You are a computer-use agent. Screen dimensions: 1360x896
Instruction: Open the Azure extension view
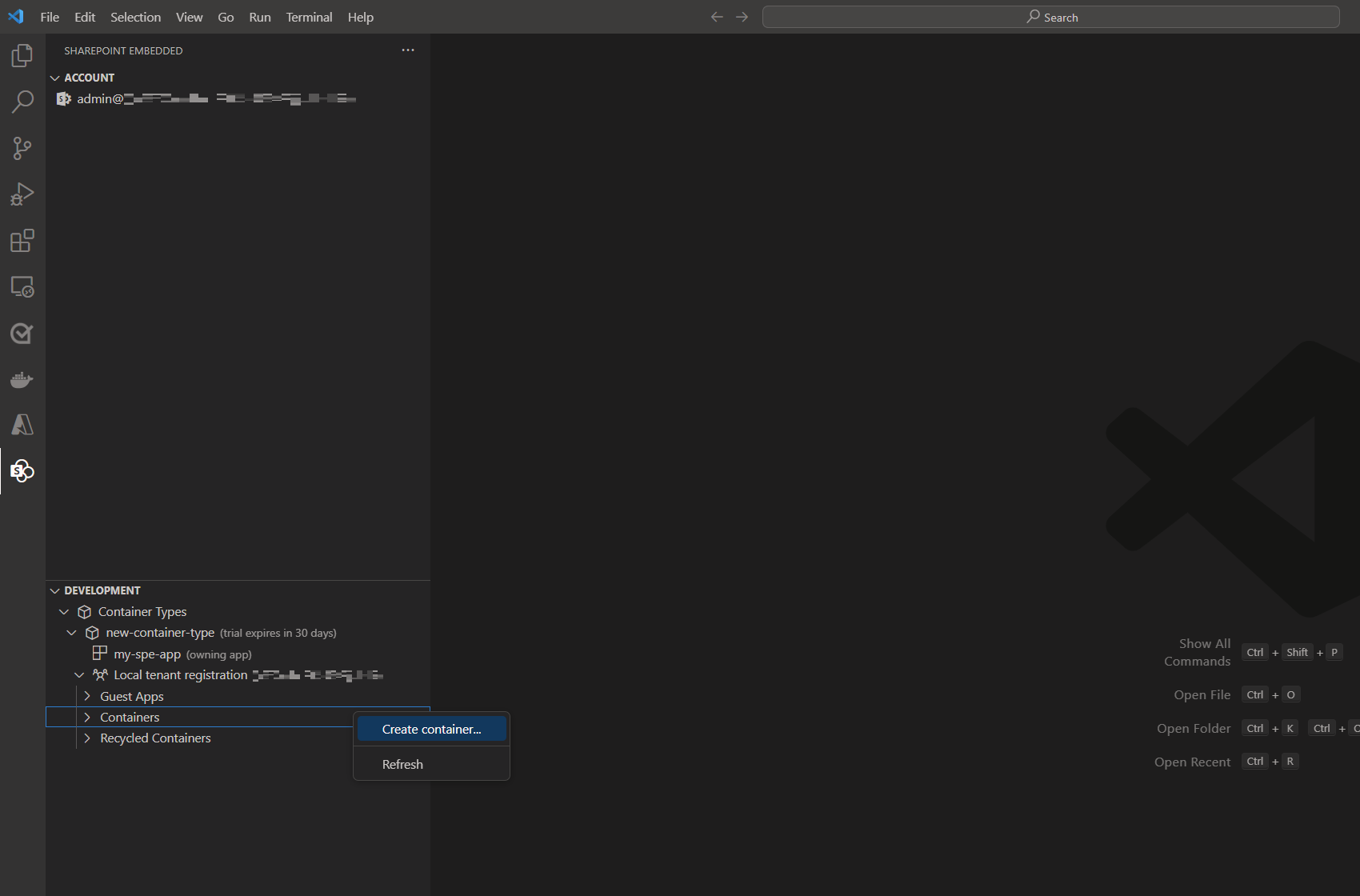pos(22,425)
